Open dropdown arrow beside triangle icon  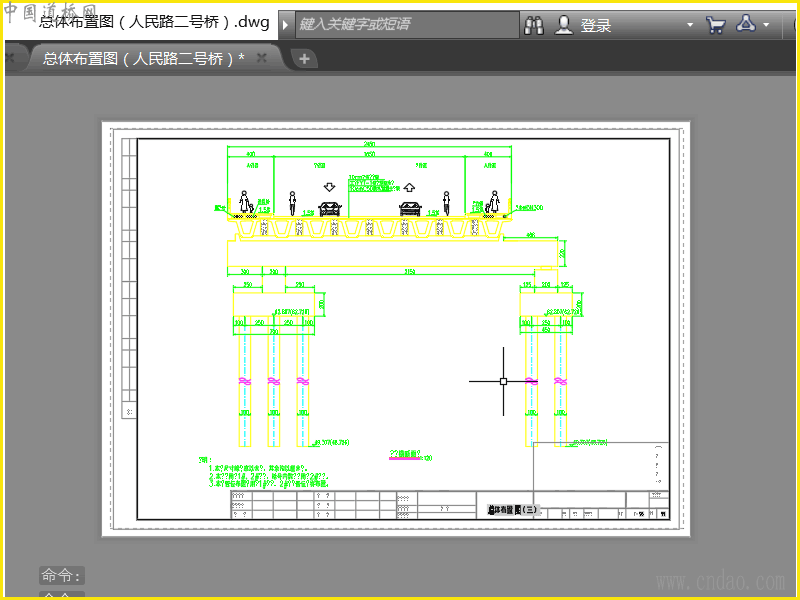(x=766, y=25)
